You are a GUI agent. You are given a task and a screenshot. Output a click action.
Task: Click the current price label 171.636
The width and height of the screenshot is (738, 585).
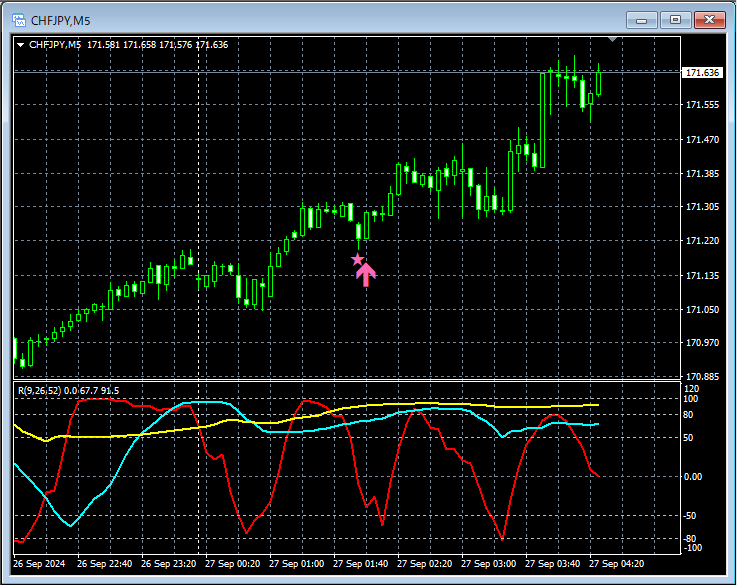[x=702, y=72]
